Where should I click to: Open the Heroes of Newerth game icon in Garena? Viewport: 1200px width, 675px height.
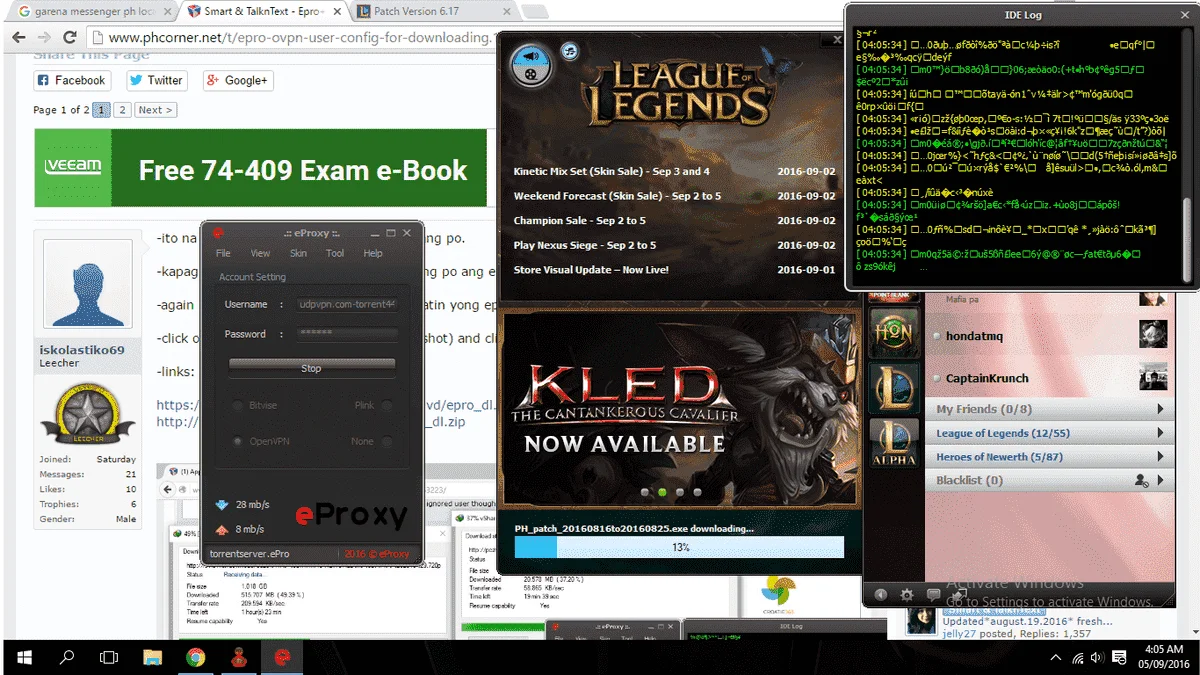point(894,333)
